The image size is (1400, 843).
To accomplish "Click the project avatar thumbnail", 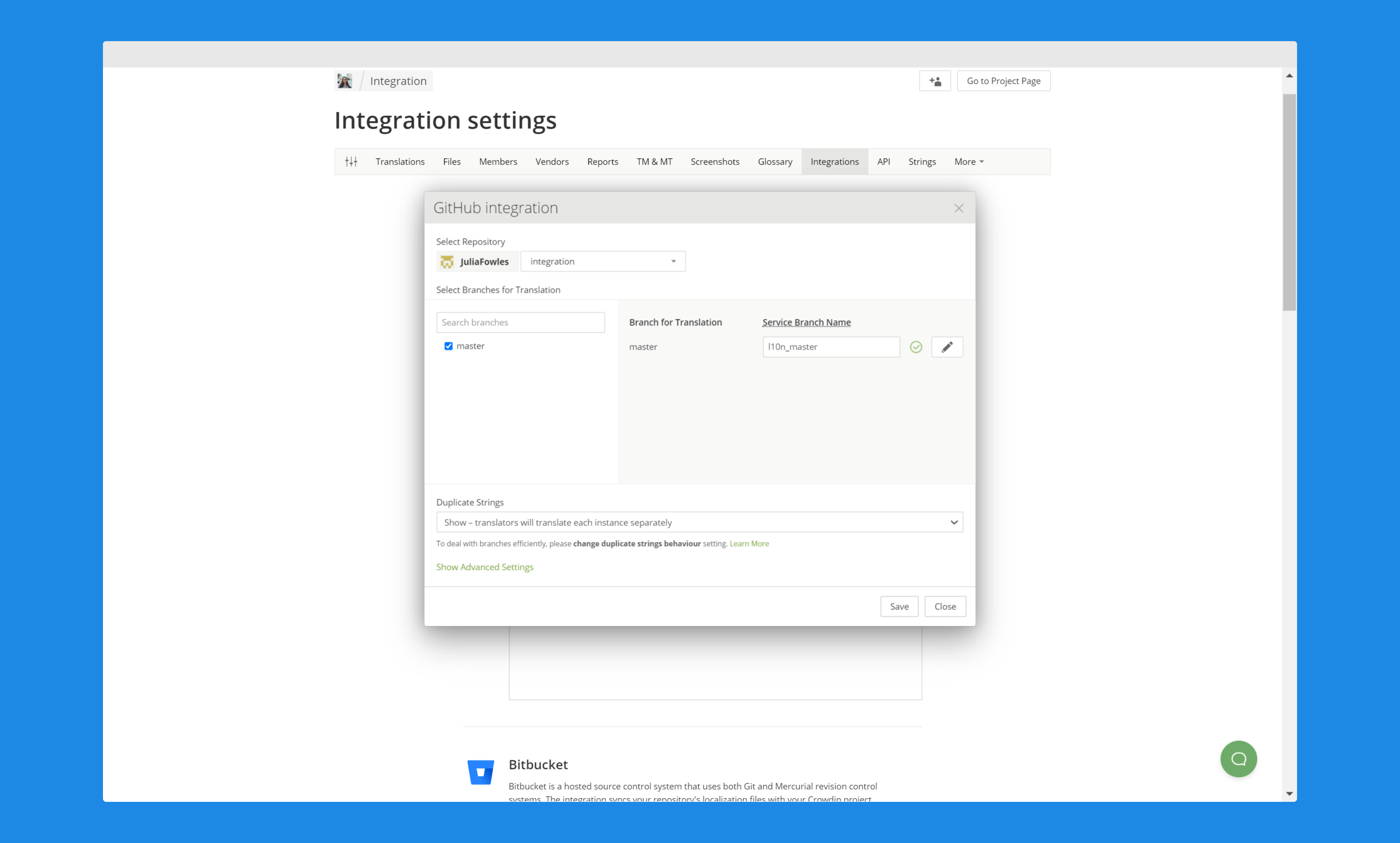I will [x=344, y=81].
